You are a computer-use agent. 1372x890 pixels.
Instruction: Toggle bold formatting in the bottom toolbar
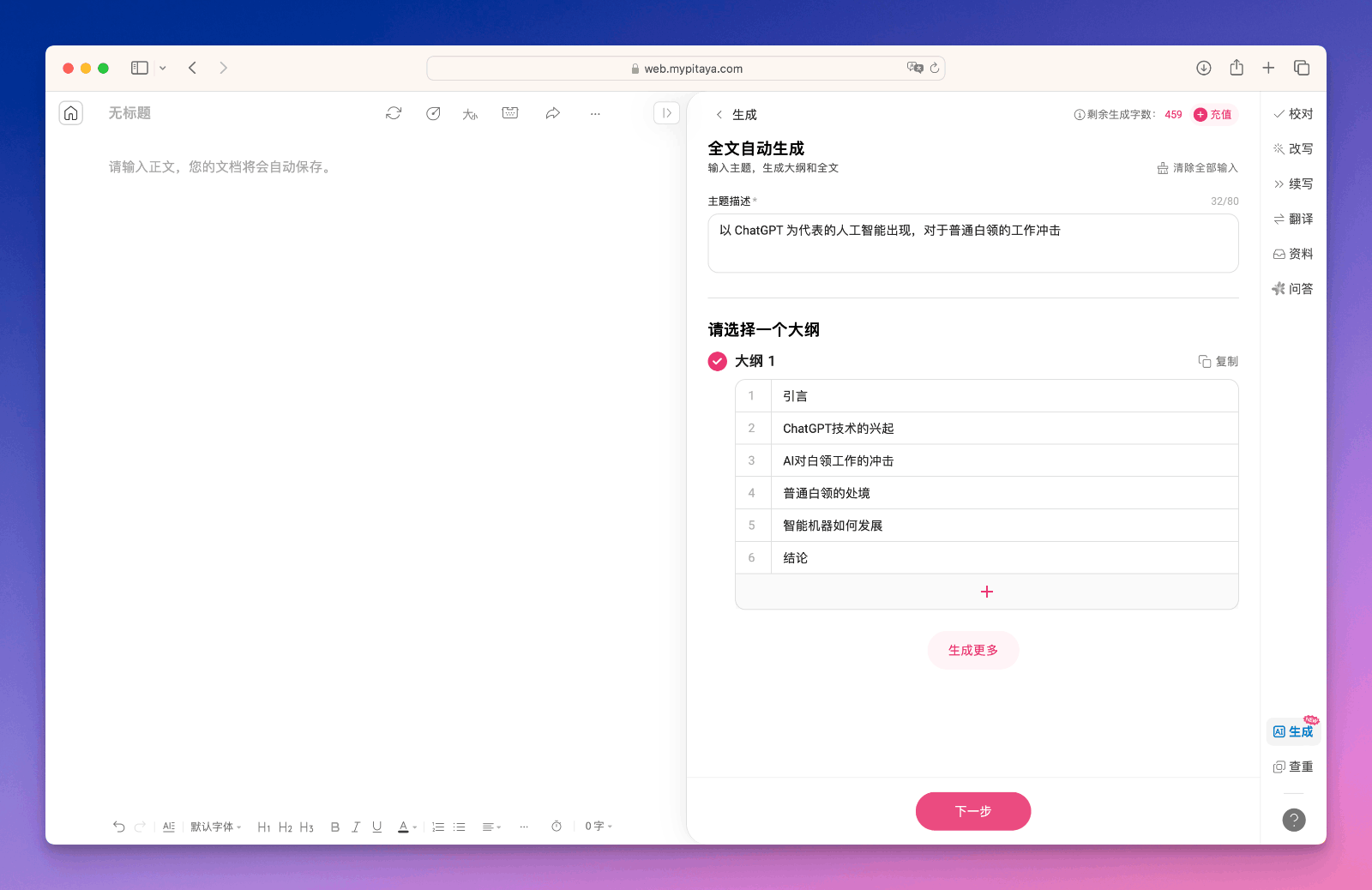[335, 827]
